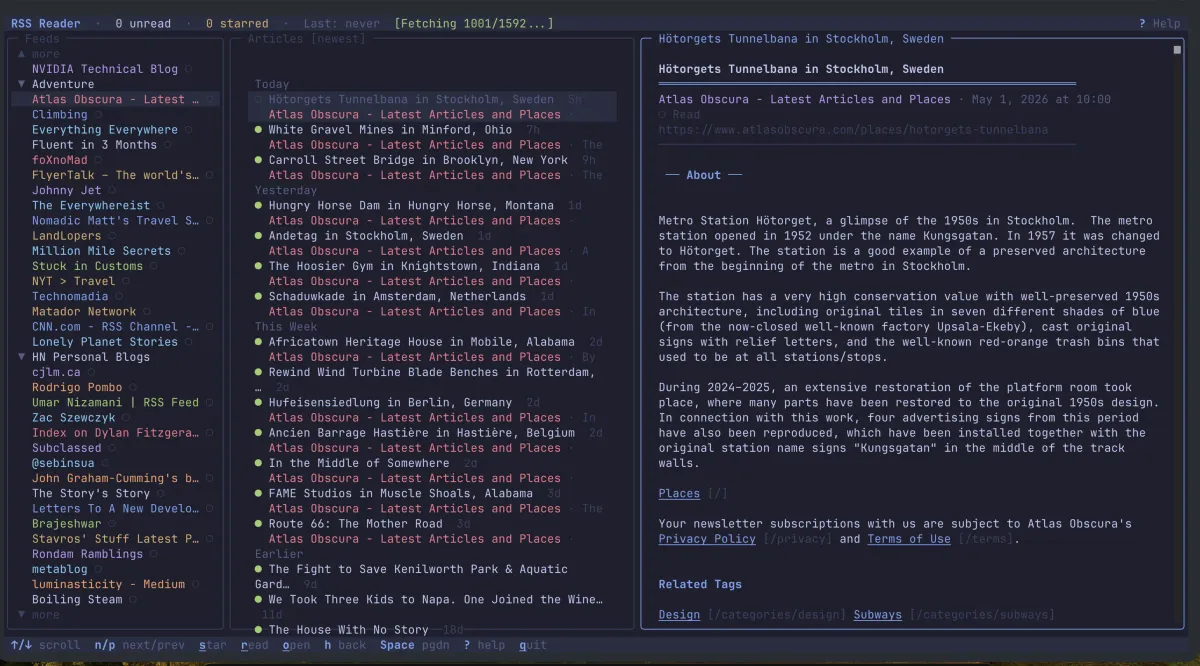Open Africatown Heritage House article
The height and width of the screenshot is (666, 1200).
[422, 342]
